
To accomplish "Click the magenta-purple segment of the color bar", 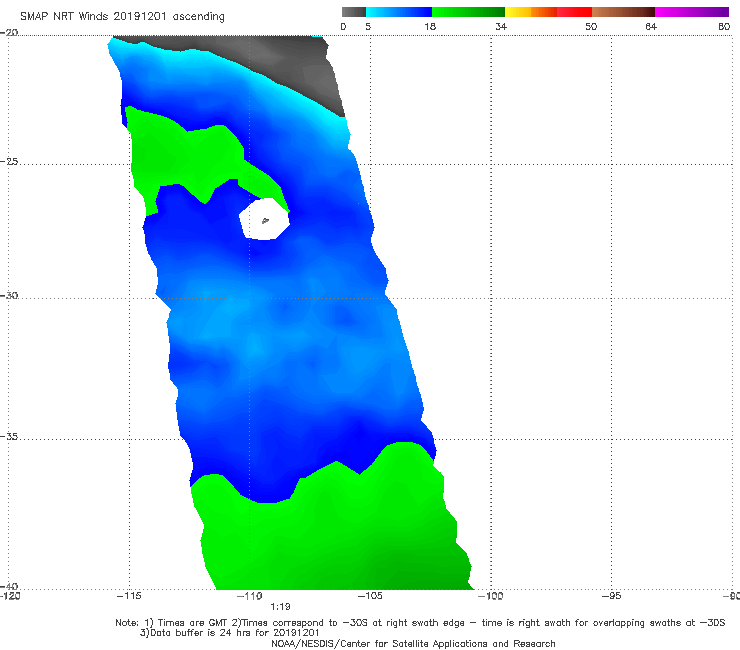I will click(x=692, y=12).
